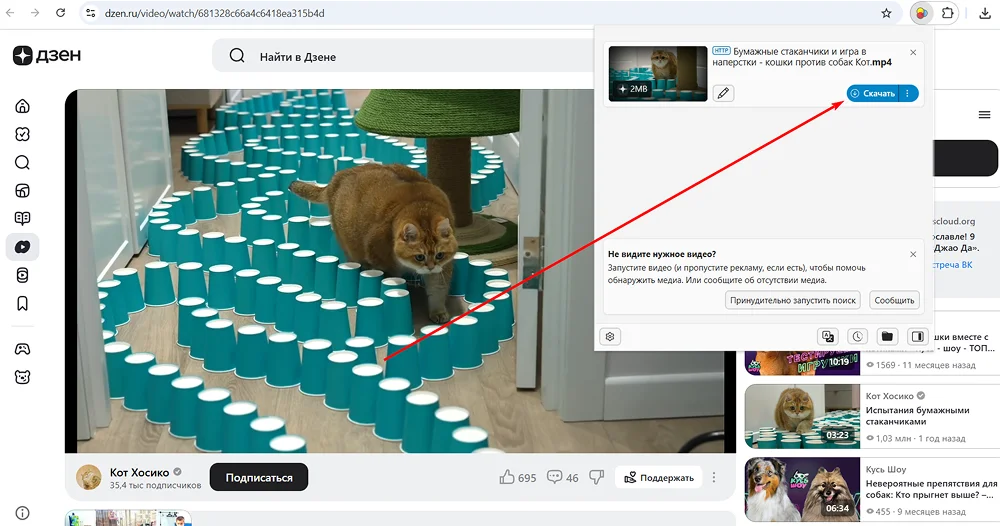Viewport: 1000px width, 526px height.
Task: Click the Скачать download button
Action: pos(872,93)
